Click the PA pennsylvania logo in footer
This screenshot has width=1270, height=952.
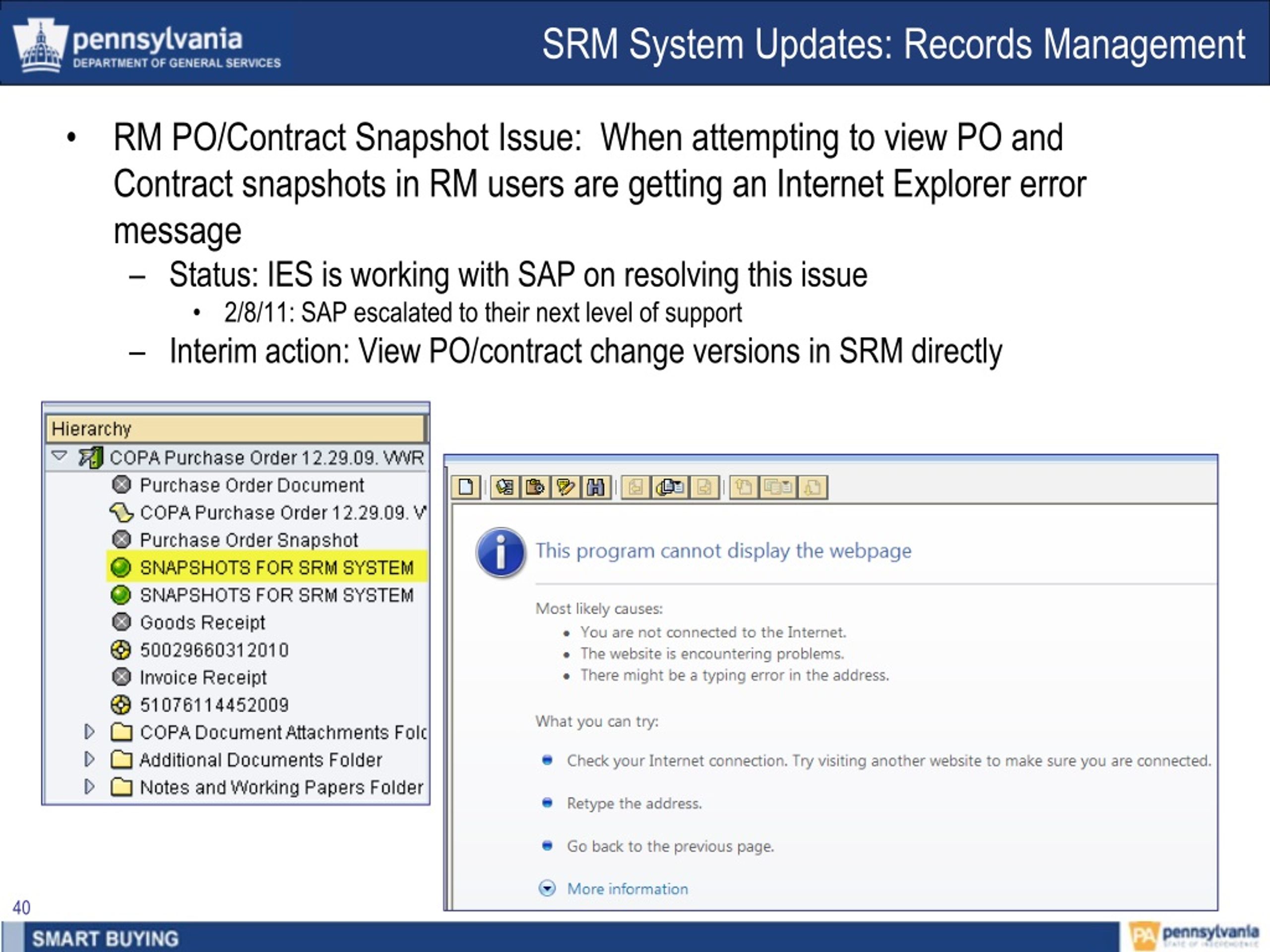[1194, 935]
